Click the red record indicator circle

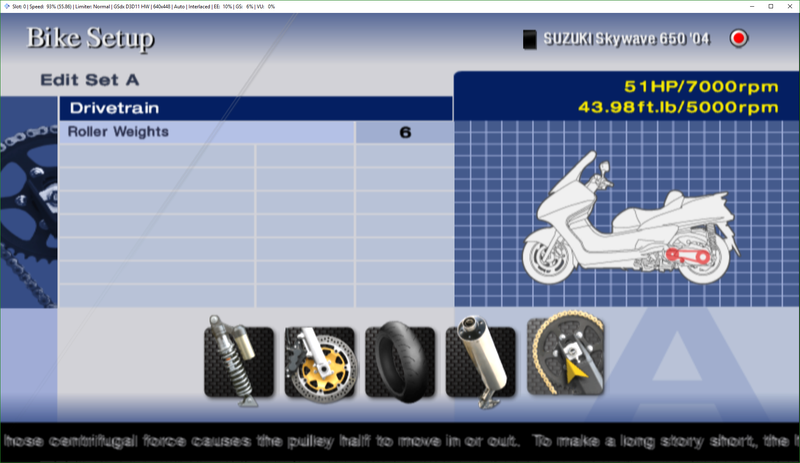point(738,38)
